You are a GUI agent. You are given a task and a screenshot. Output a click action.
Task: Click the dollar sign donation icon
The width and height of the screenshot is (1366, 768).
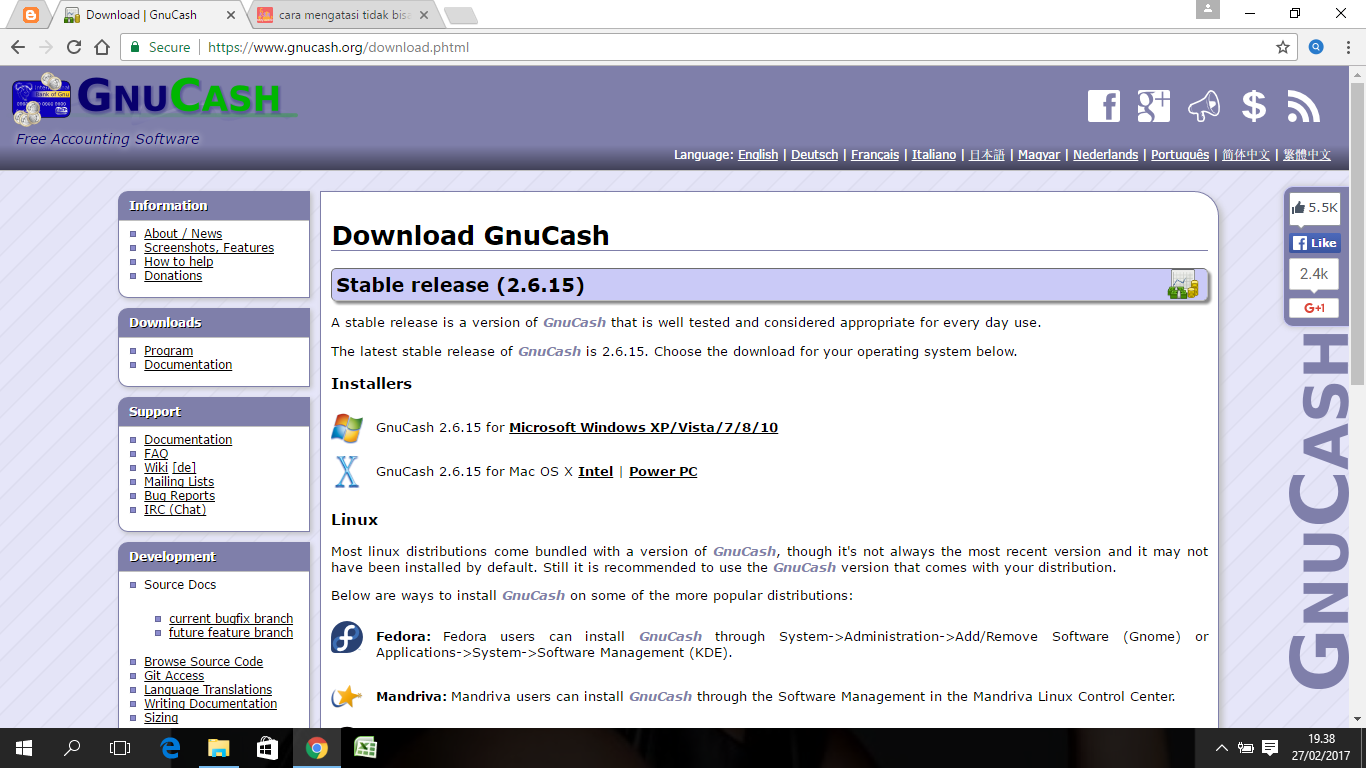(1254, 105)
